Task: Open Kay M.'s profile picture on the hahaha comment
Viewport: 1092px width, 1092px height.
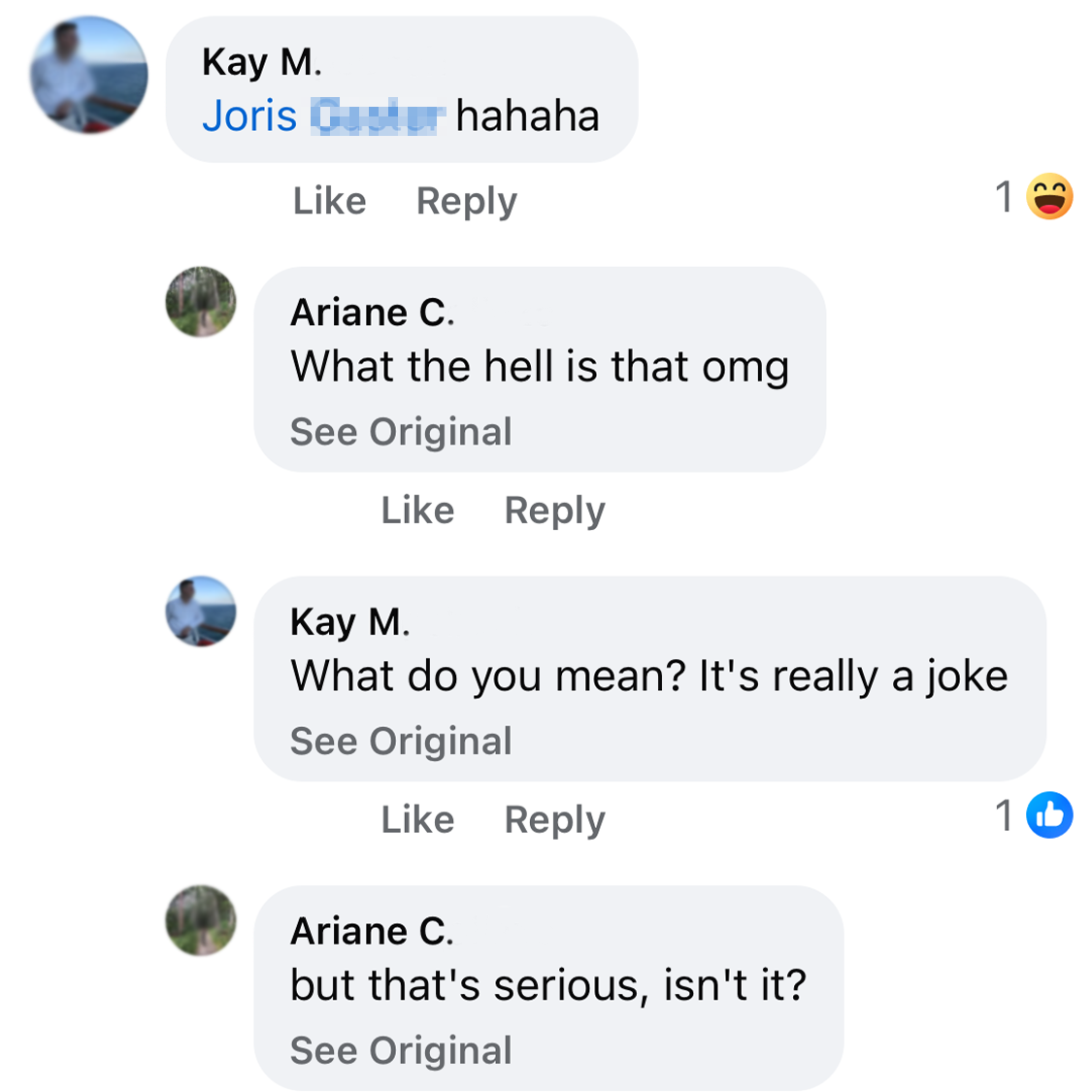Action: point(88,75)
